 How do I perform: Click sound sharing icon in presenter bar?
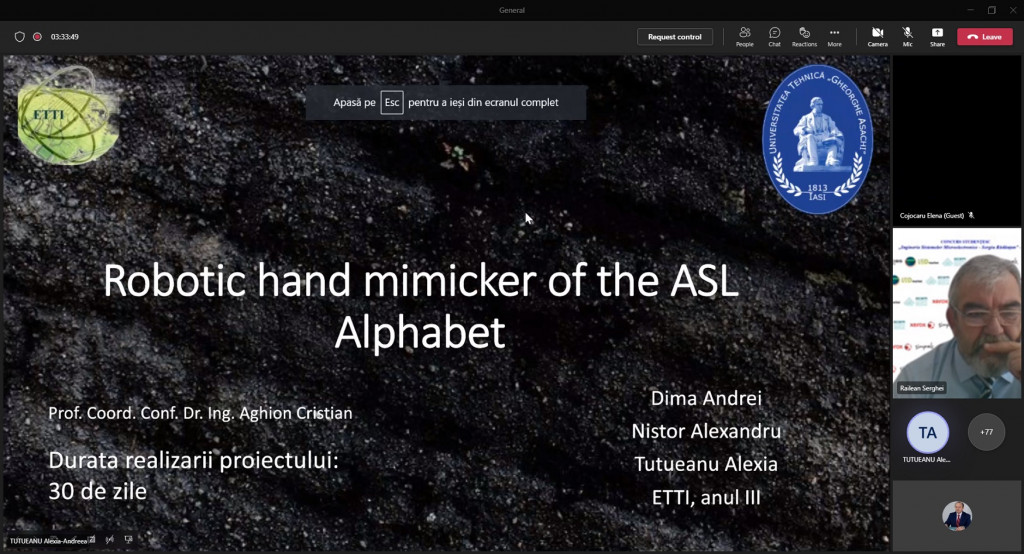[110, 540]
